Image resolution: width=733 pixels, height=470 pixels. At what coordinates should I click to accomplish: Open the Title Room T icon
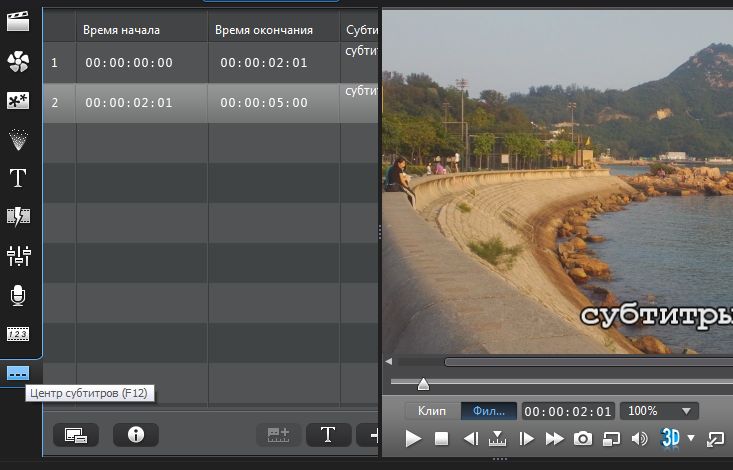pos(18,178)
